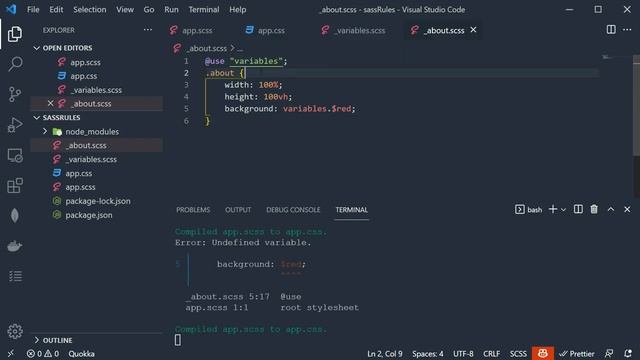Toggle Prettier formatter status
This screenshot has width=640, height=360.
(x=576, y=353)
